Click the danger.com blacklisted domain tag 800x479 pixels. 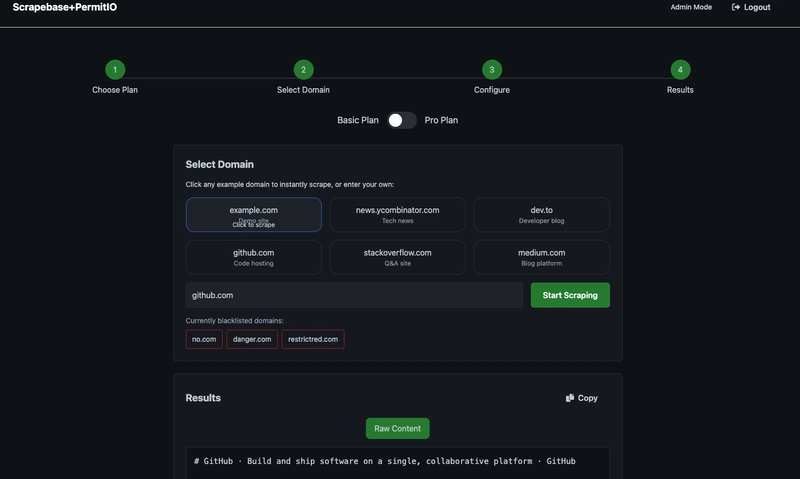click(252, 339)
